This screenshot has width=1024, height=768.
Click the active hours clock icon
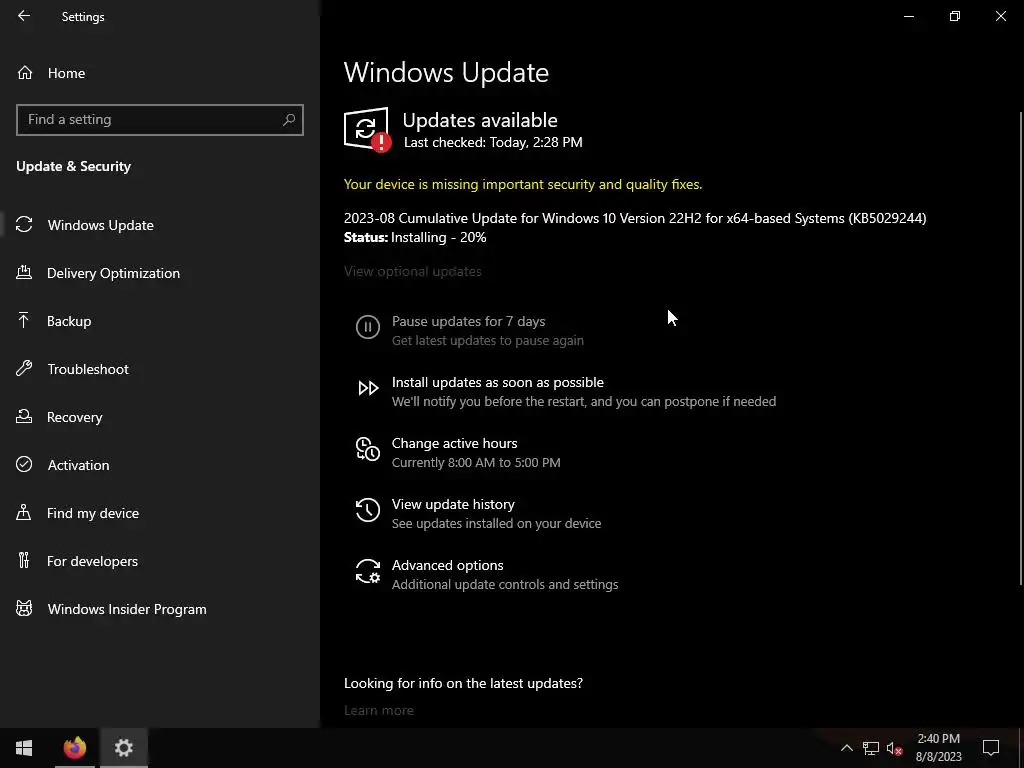pyautogui.click(x=368, y=449)
